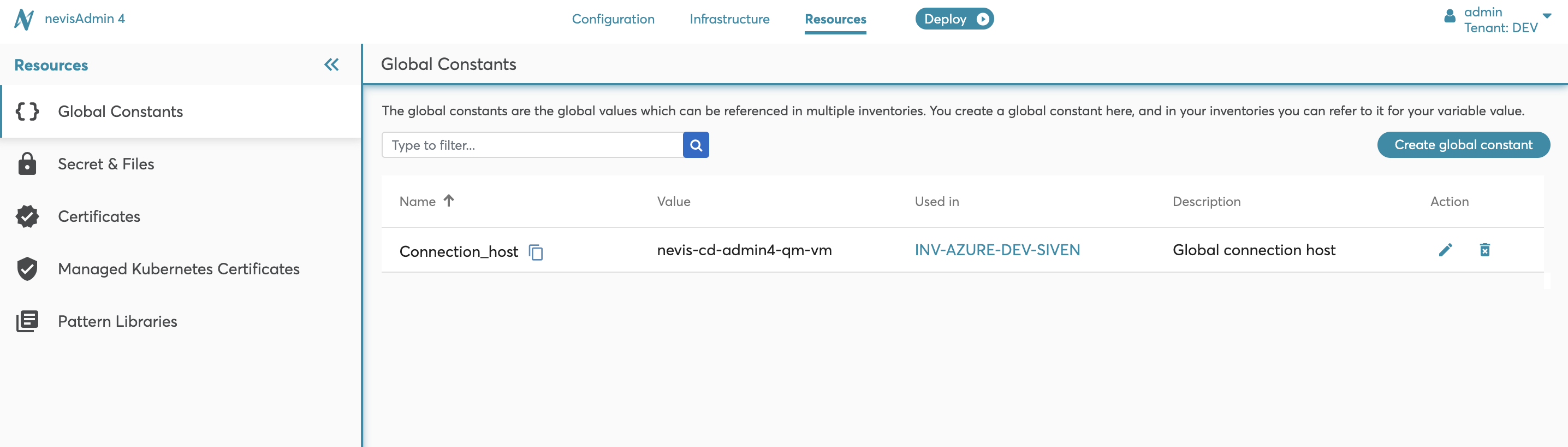Edit the Connection_host constant with pencil icon
This screenshot has height=447, width=1568.
[x=1445, y=250]
